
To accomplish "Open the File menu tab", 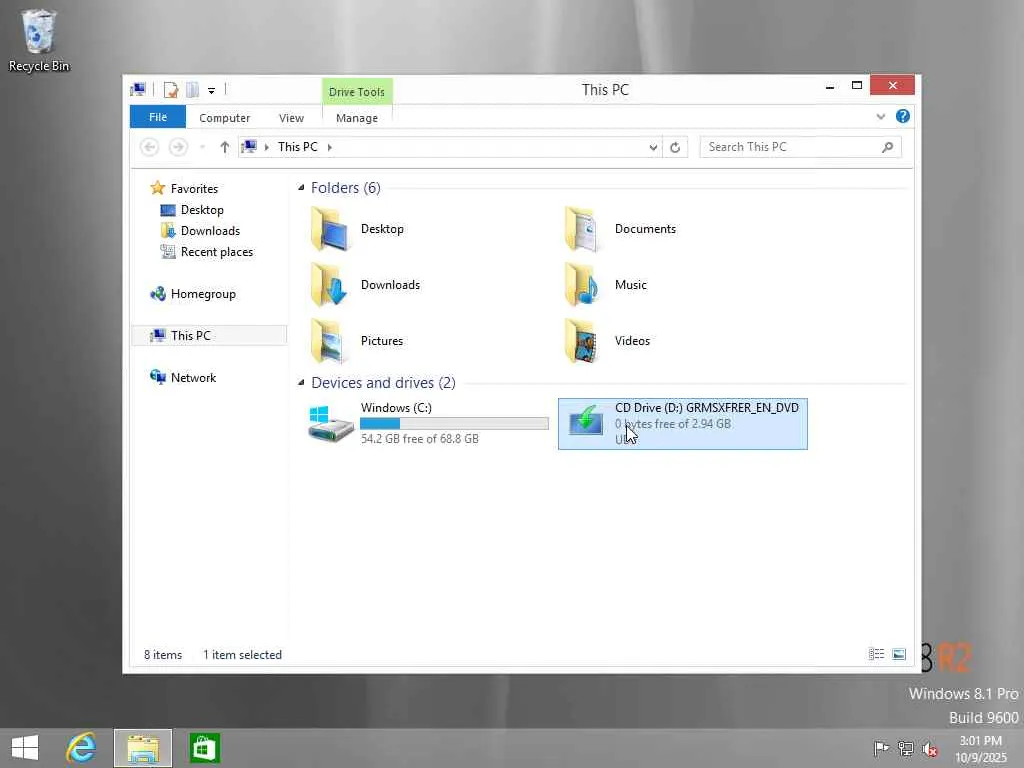I will point(158,117).
